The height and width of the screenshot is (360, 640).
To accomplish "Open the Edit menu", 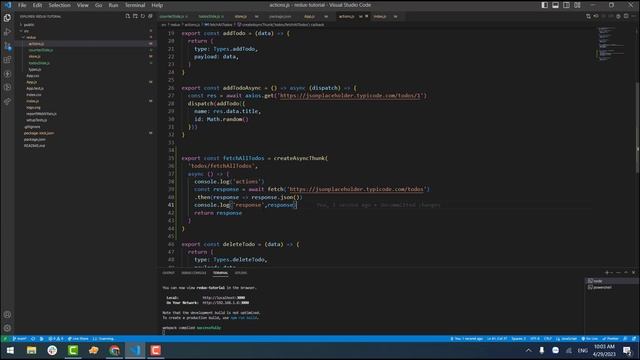I will 37,5.
